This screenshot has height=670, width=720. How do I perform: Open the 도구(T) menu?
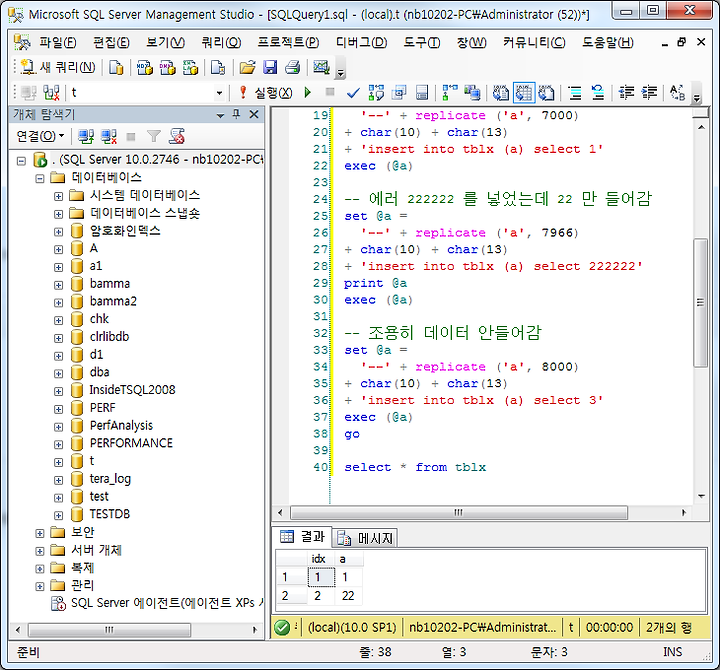[x=422, y=43]
